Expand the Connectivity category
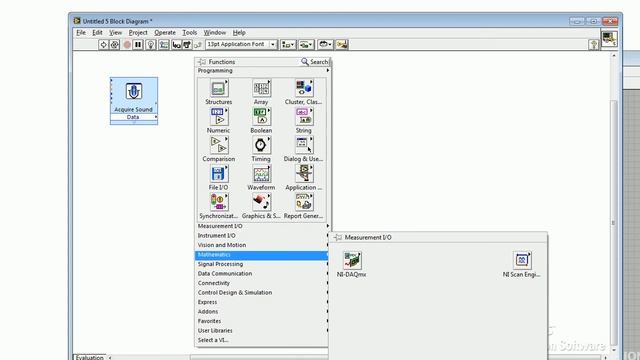This screenshot has height=360, width=640. point(262,283)
